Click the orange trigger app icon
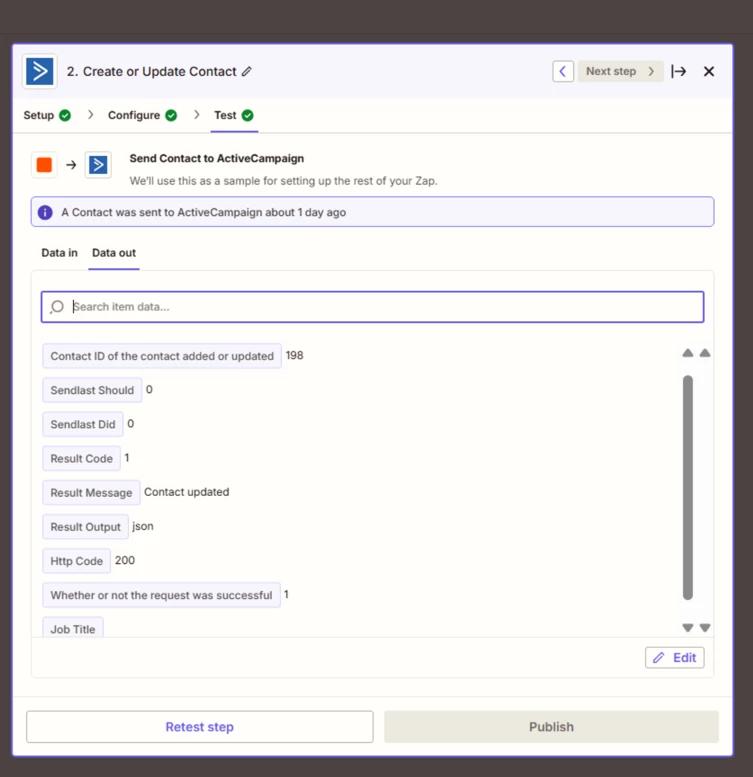This screenshot has width=753, height=777. point(44,165)
